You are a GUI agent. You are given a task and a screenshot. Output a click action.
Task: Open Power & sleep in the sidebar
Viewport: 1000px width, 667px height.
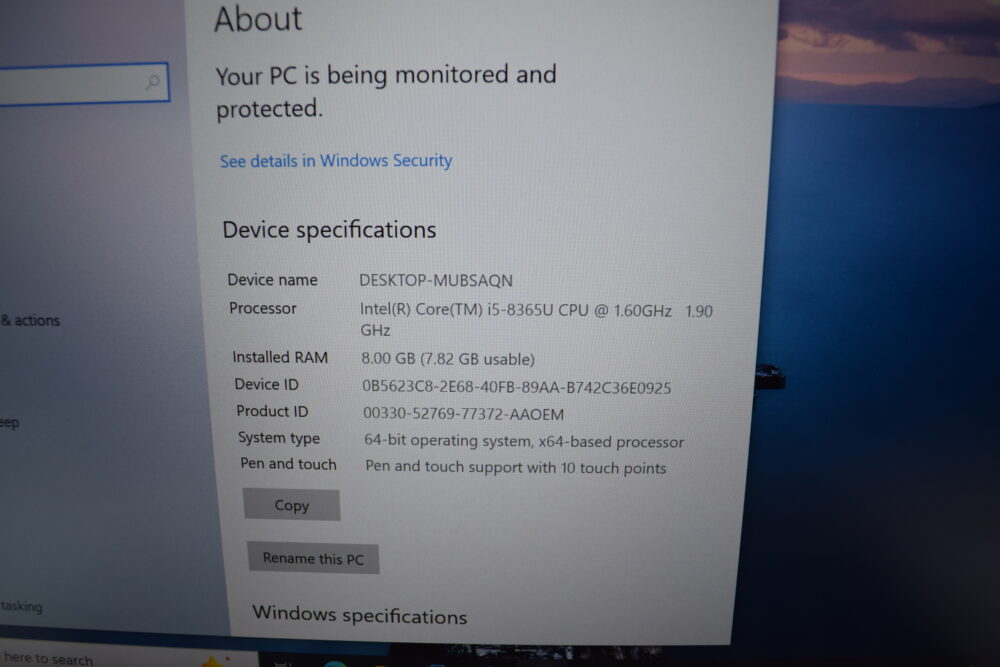[x=10, y=423]
